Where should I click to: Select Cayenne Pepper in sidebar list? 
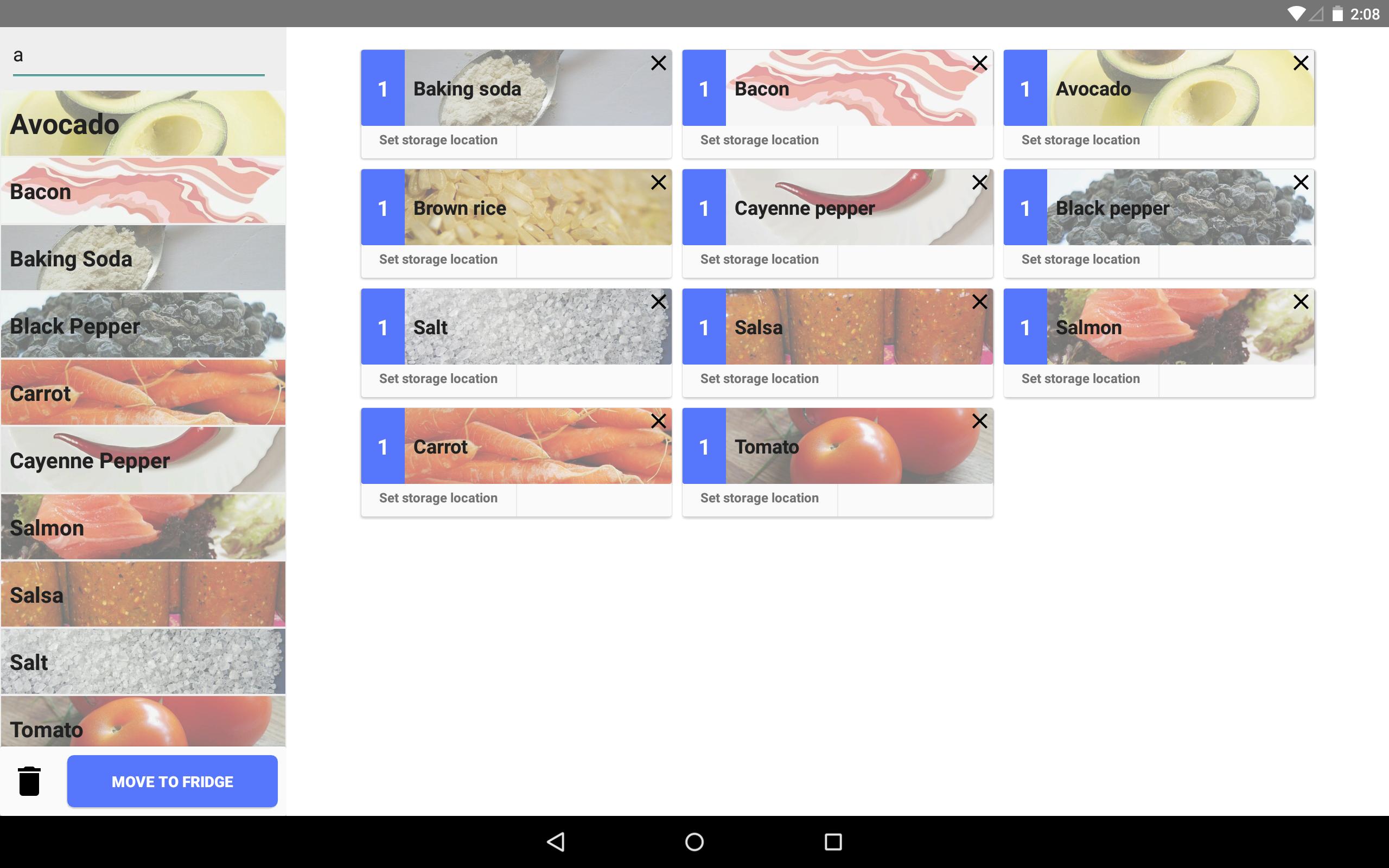point(143,460)
